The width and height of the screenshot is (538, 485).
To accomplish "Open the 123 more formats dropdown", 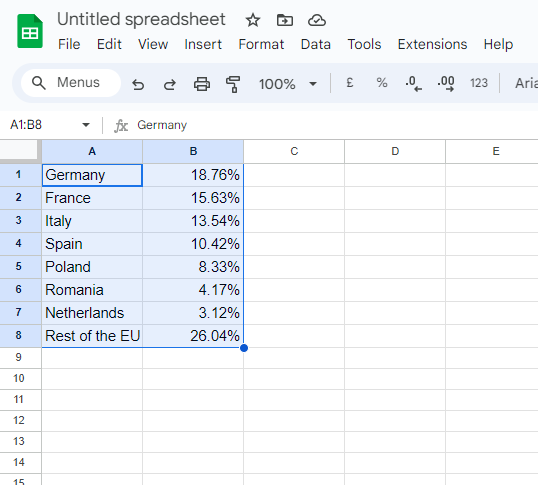I will tap(479, 83).
